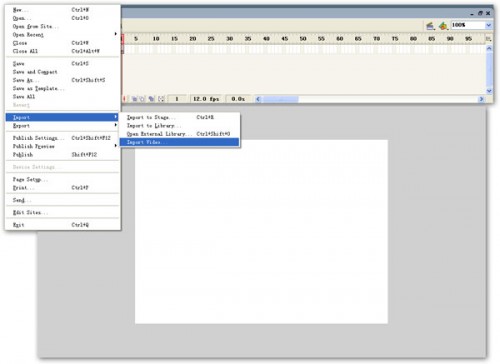Click the Center Frame timeline icon
Image resolution: width=500 pixels, height=364 pixels.
pyautogui.click(x=125, y=99)
